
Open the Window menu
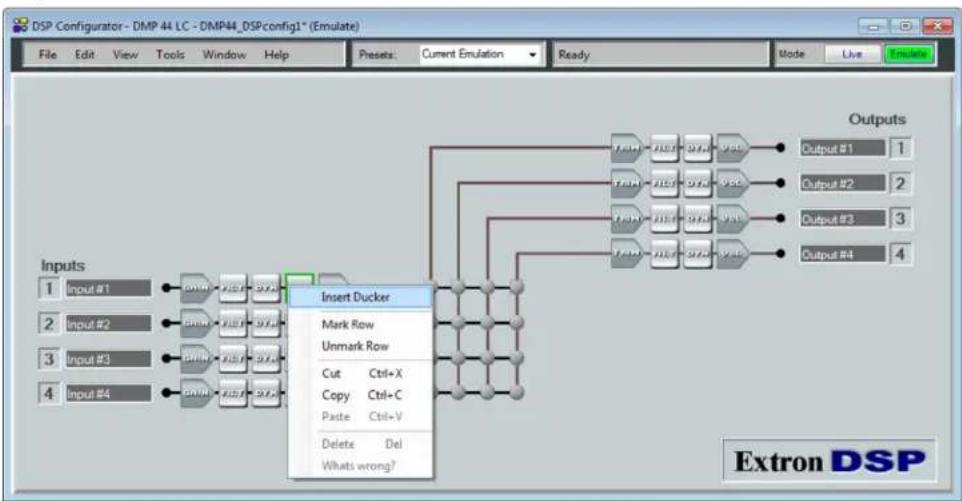coord(224,55)
